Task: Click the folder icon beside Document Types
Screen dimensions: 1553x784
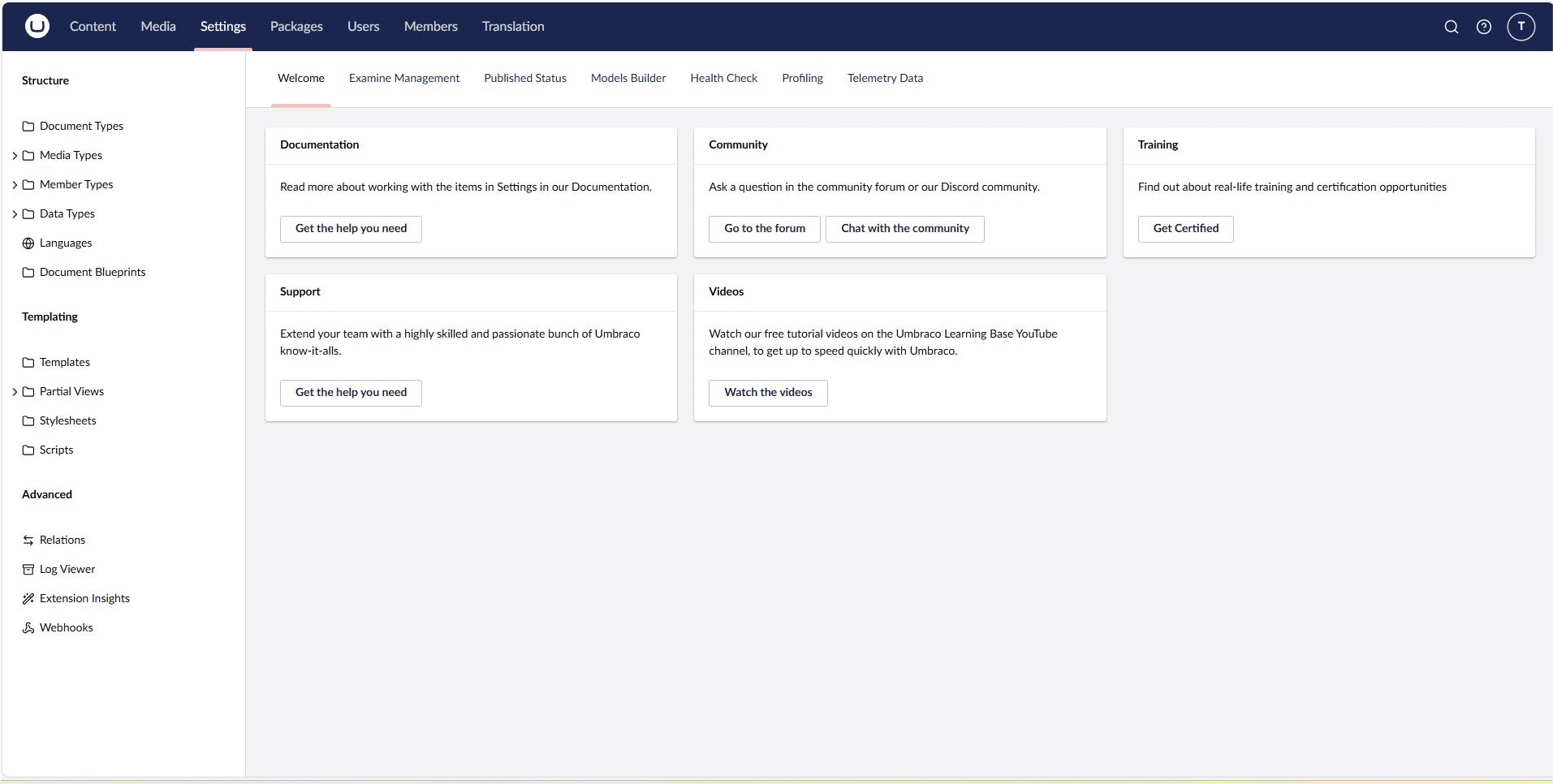Action: tap(28, 126)
